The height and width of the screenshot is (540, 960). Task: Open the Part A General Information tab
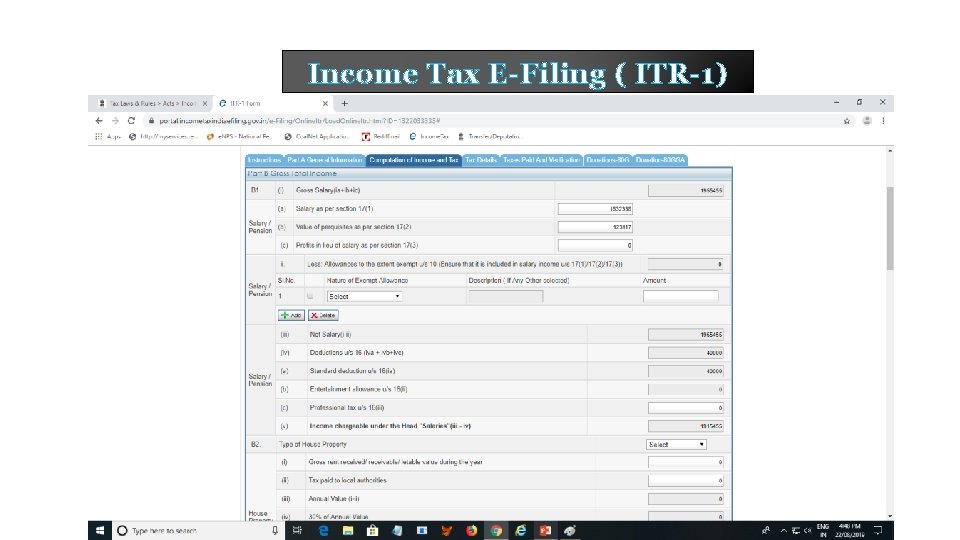tap(324, 160)
